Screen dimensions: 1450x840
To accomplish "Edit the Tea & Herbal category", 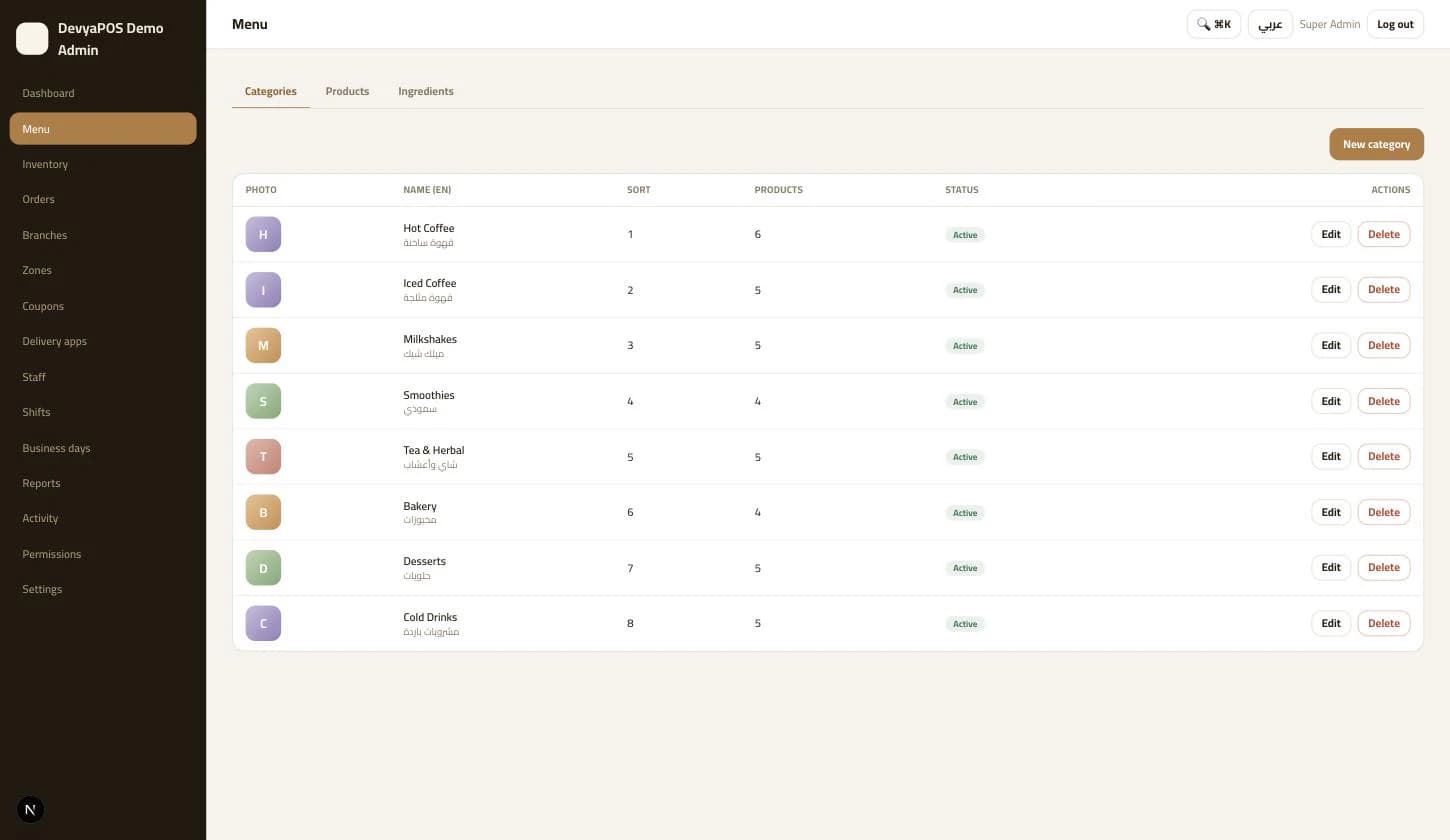I will pyautogui.click(x=1330, y=457).
